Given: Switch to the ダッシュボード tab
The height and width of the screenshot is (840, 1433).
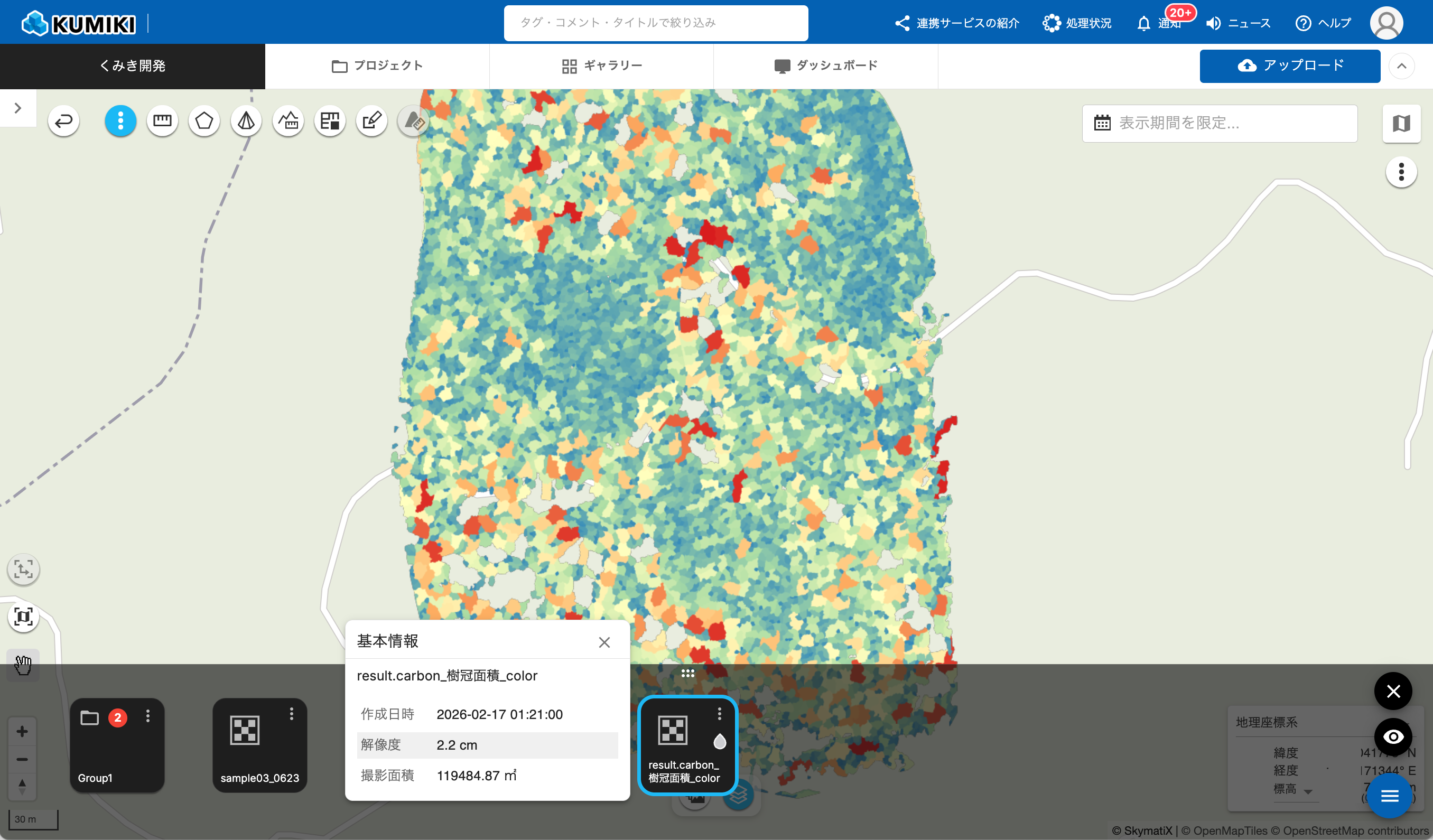Looking at the screenshot, I should tap(826, 66).
